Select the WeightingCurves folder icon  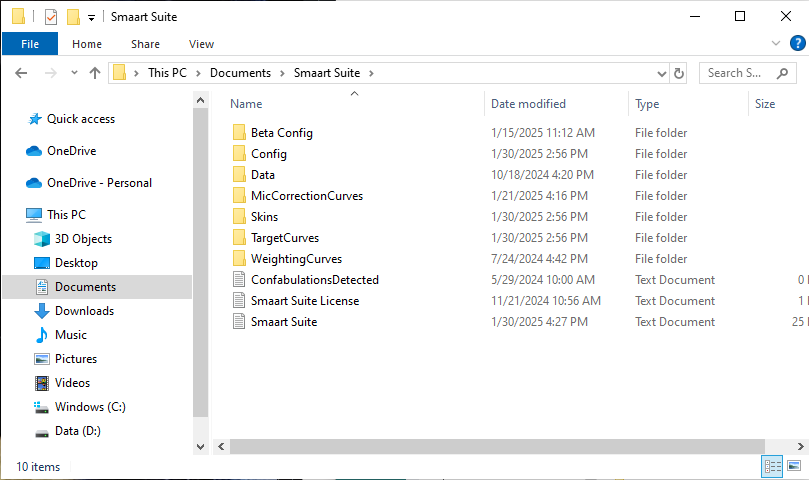239,259
